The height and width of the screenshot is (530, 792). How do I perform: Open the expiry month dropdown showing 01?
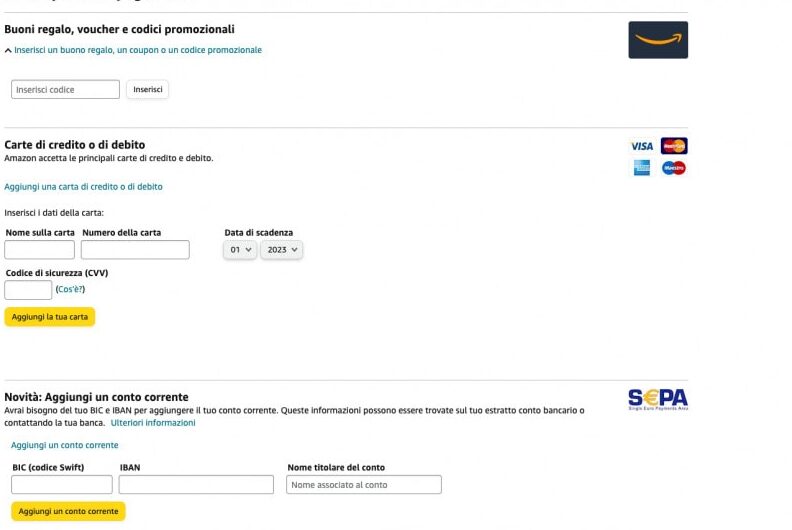pyautogui.click(x=240, y=250)
